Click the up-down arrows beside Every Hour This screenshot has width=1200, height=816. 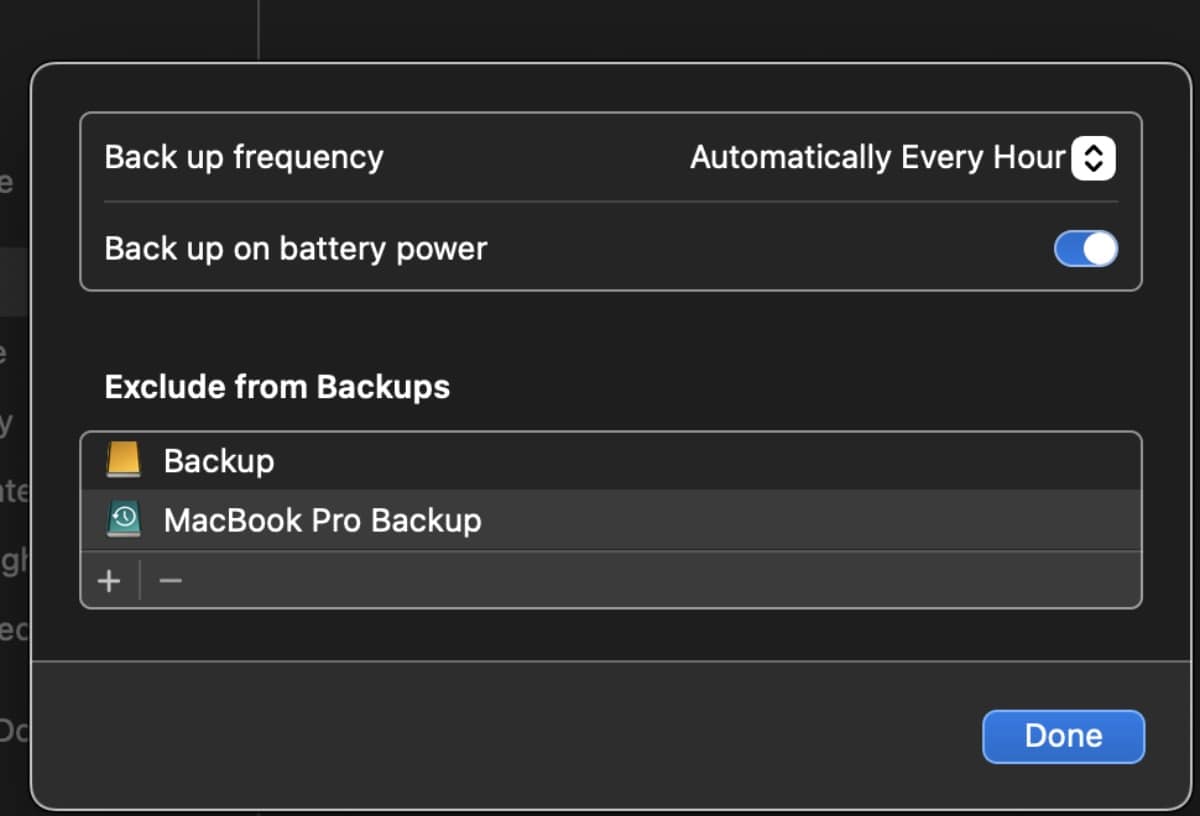[x=1093, y=158]
